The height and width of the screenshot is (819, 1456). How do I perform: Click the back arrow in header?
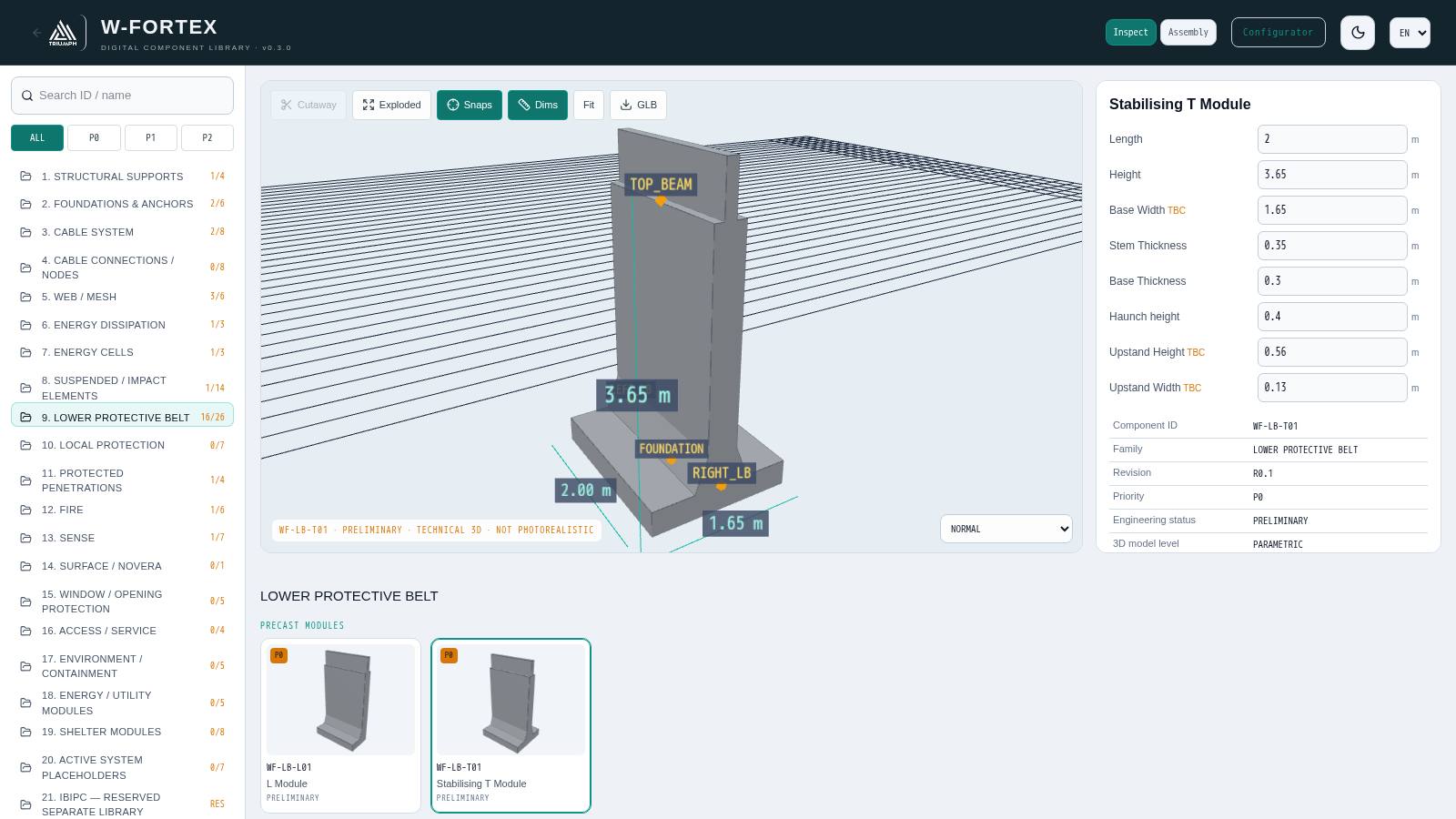37,33
